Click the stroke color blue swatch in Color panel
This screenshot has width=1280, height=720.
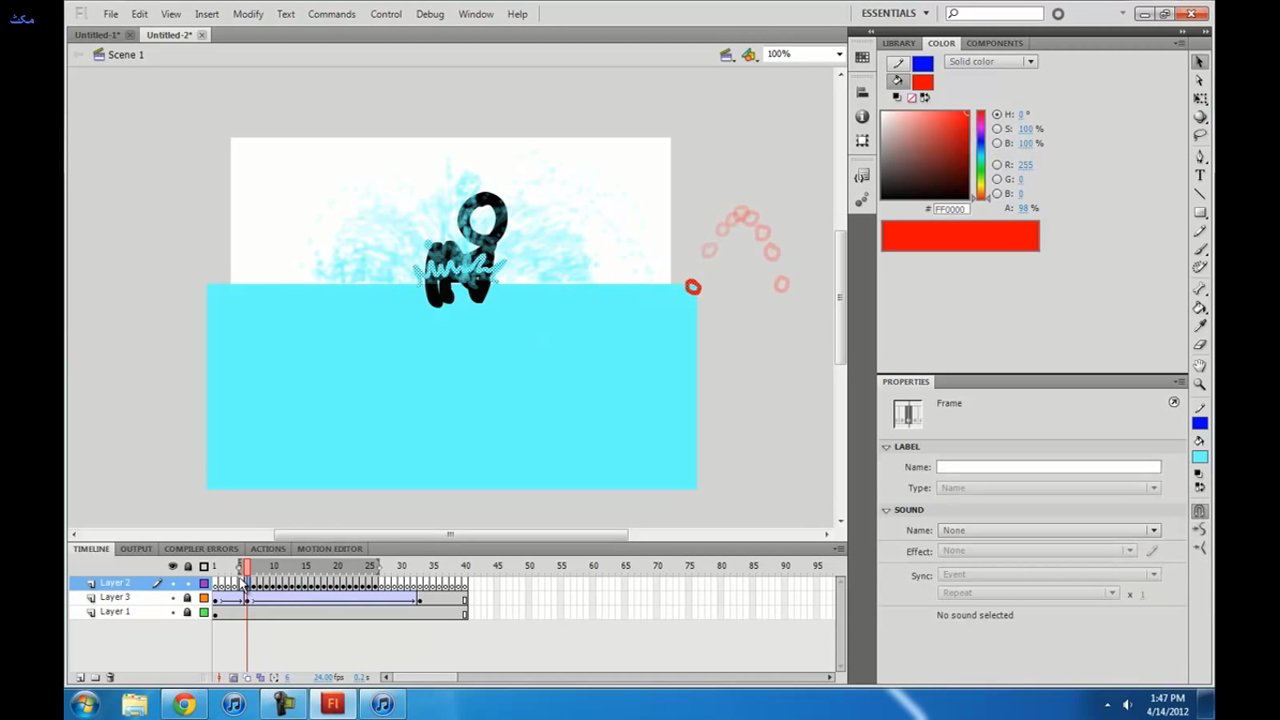point(922,63)
